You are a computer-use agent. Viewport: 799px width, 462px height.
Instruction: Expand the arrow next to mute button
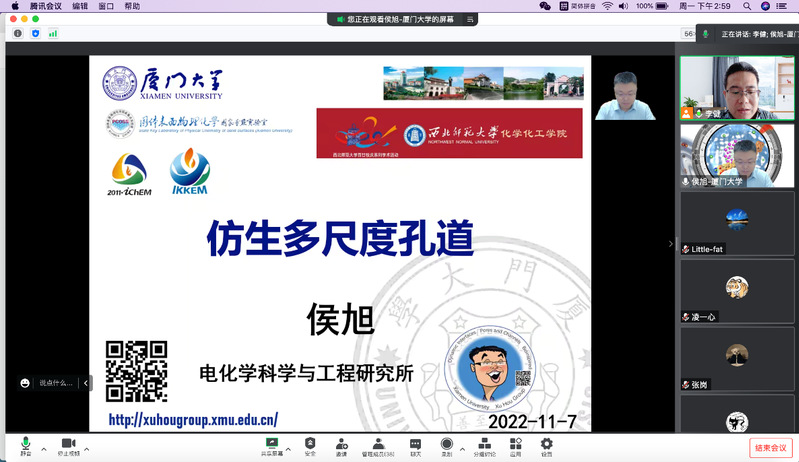tap(44, 448)
